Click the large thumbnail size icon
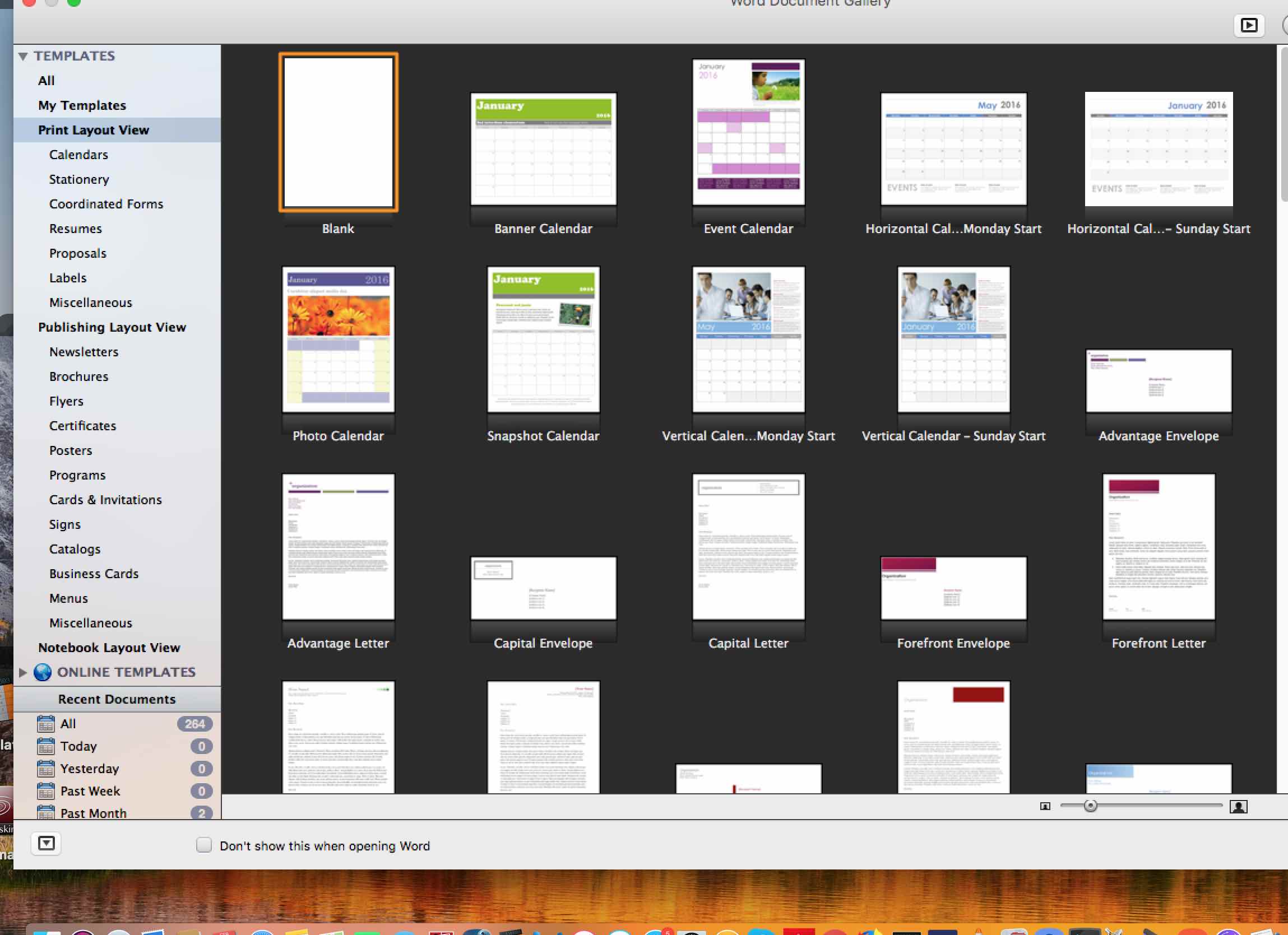This screenshot has height=935, width=1288. (x=1238, y=806)
